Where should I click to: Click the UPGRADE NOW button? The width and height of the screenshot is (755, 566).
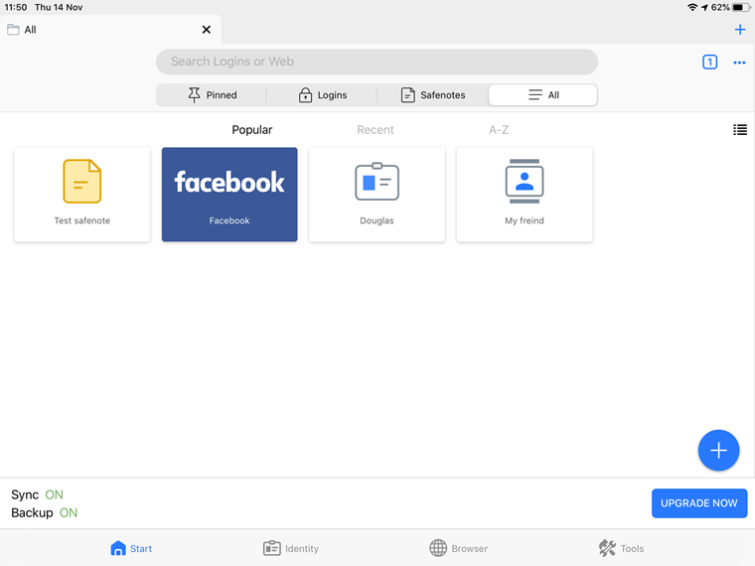(x=699, y=503)
